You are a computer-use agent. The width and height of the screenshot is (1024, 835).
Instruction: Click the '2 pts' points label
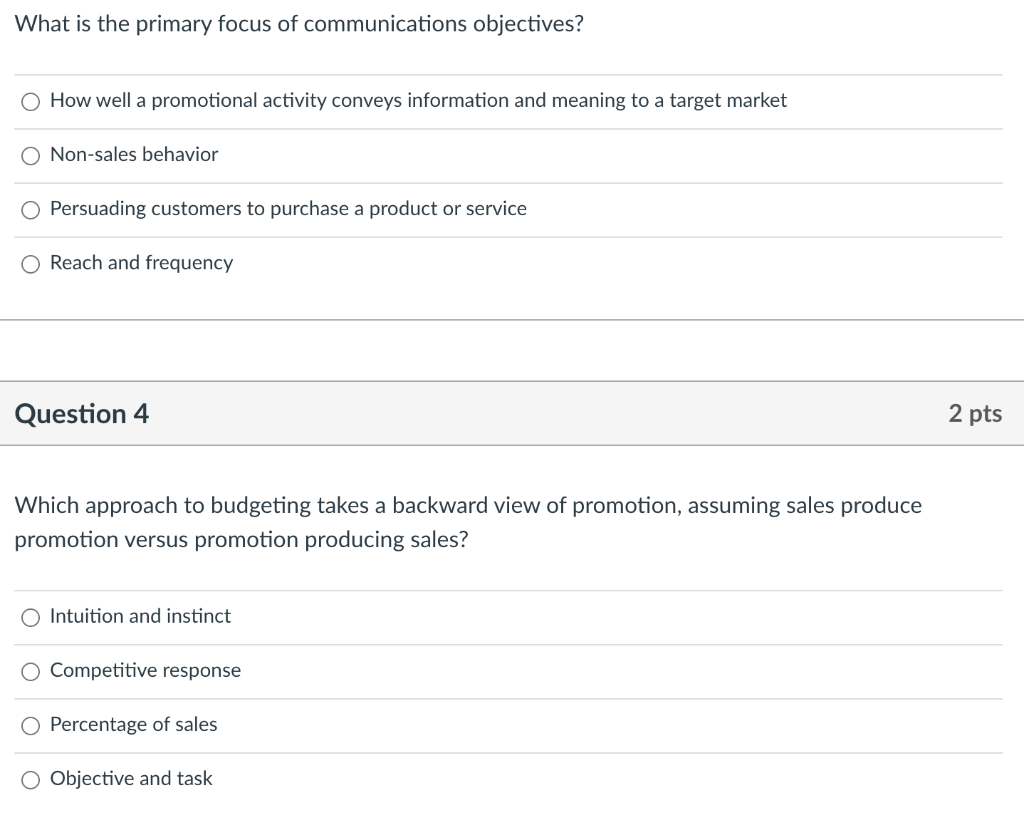[974, 413]
